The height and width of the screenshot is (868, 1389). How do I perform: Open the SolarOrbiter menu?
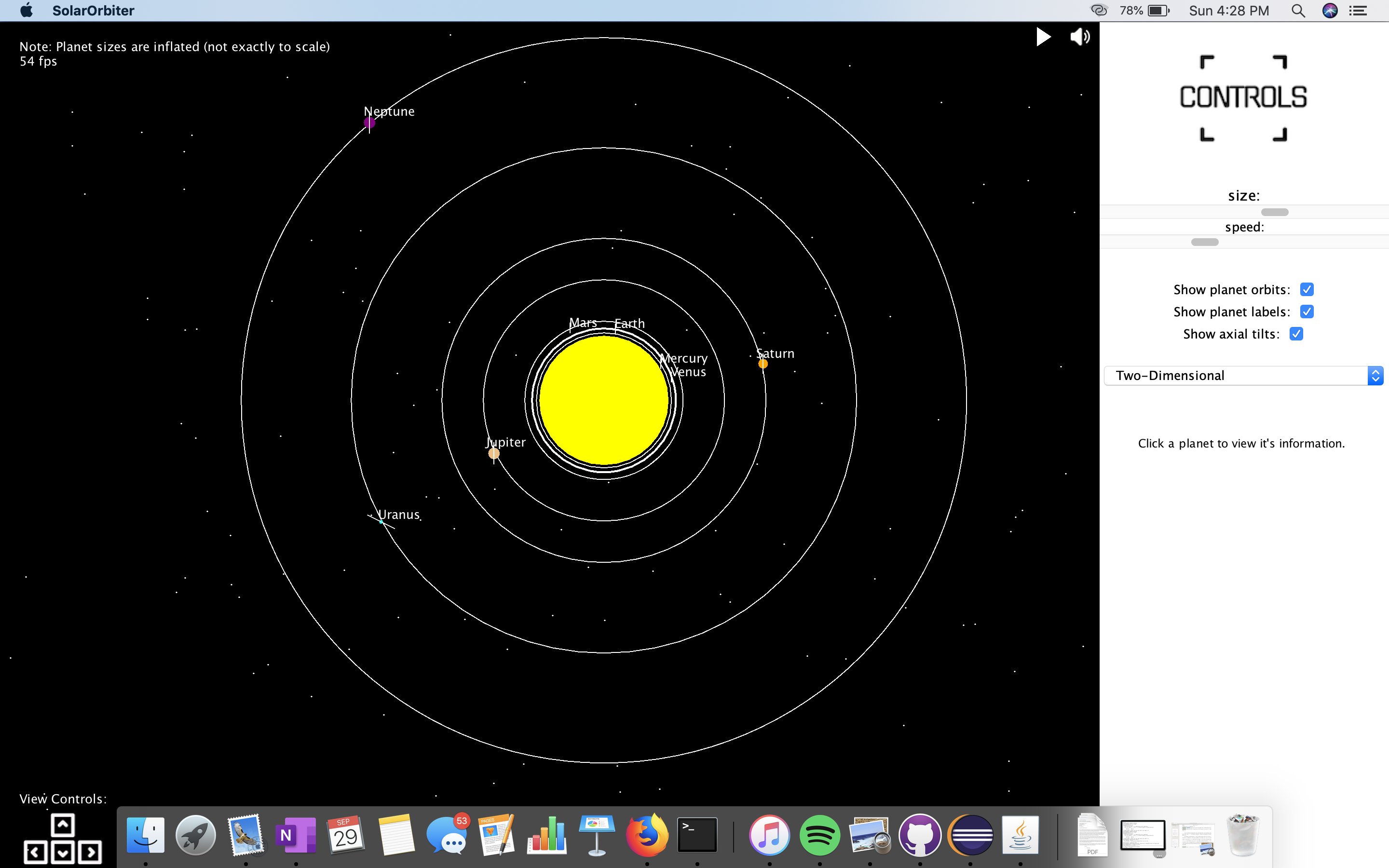click(93, 10)
